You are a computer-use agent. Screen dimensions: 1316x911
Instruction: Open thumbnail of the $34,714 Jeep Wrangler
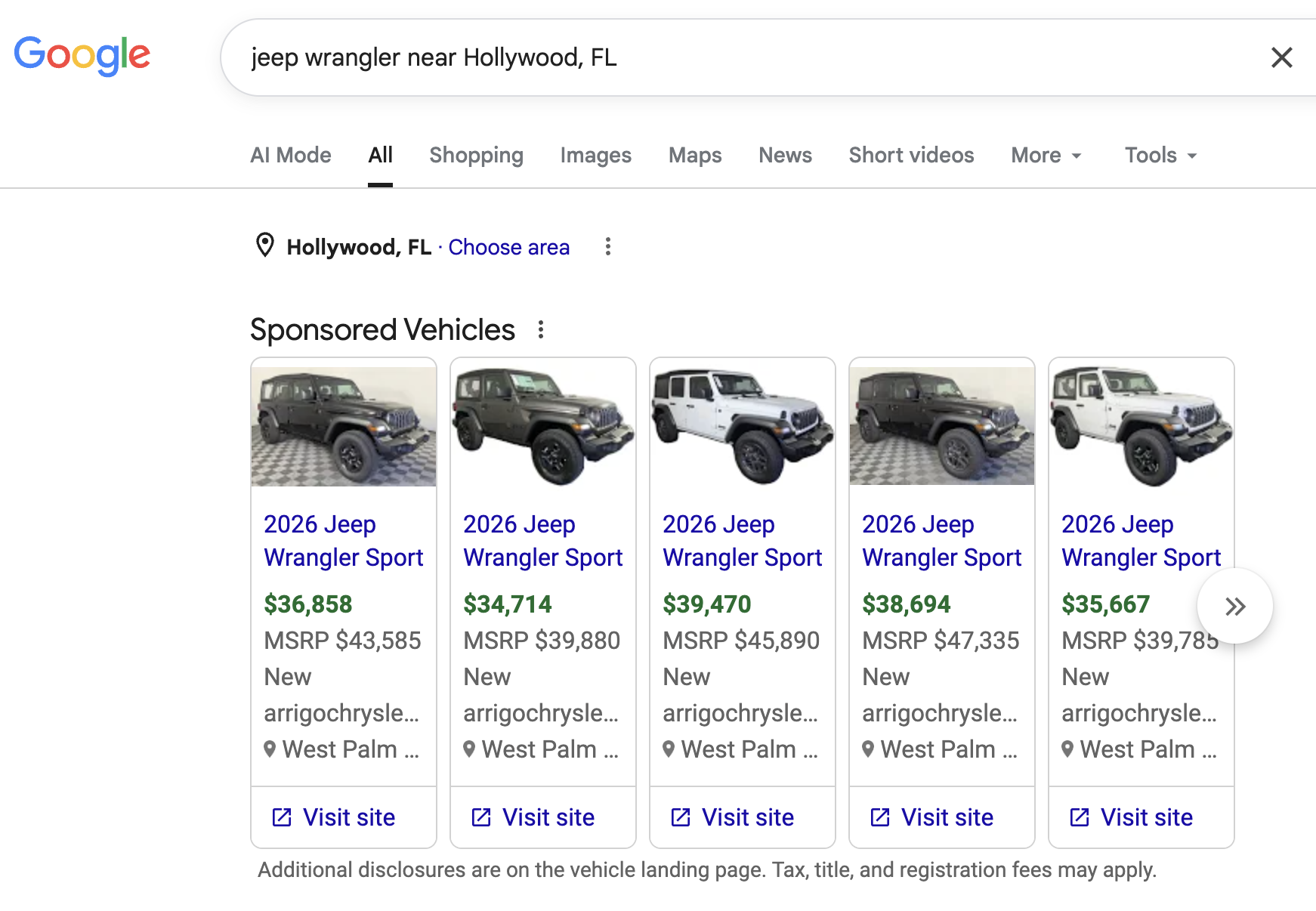543,427
